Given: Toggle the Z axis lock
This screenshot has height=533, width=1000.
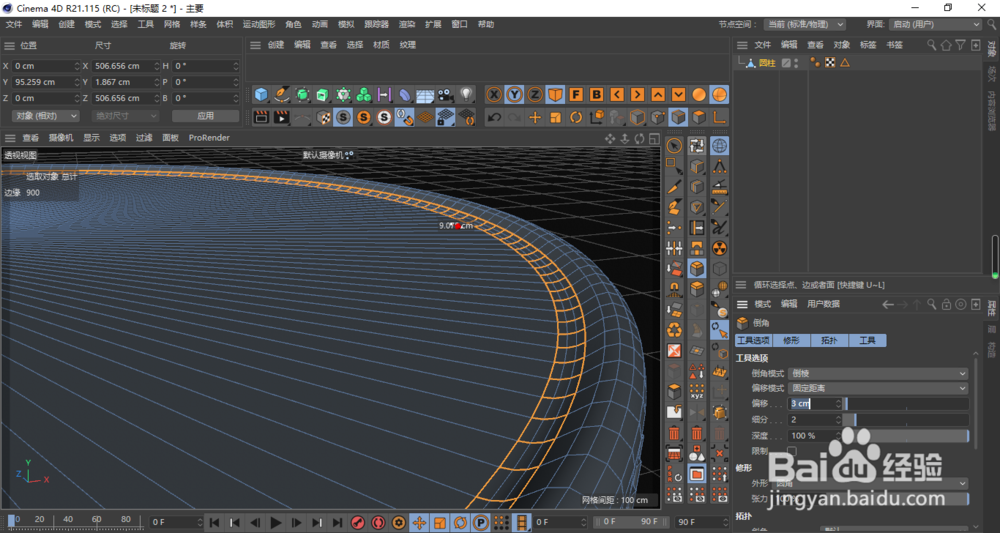Looking at the screenshot, I should [535, 95].
